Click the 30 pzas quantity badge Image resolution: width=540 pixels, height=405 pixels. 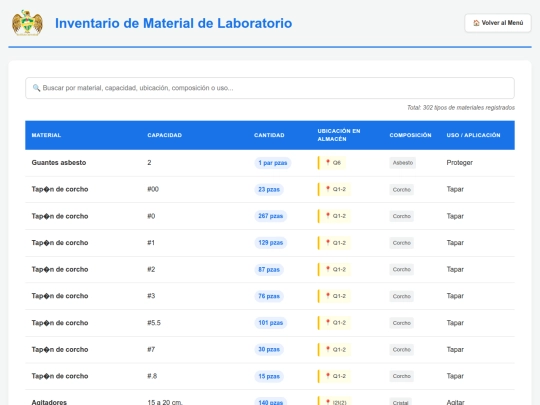point(269,350)
